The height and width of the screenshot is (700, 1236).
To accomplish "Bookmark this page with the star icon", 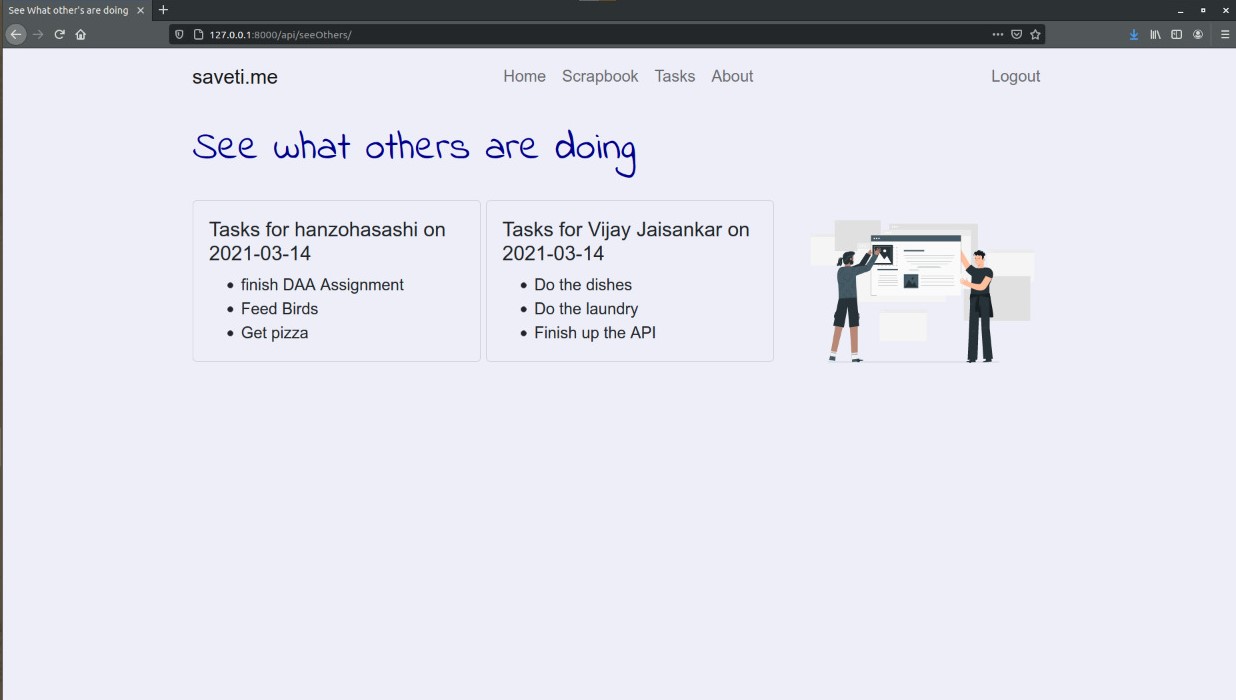I will coord(1035,34).
